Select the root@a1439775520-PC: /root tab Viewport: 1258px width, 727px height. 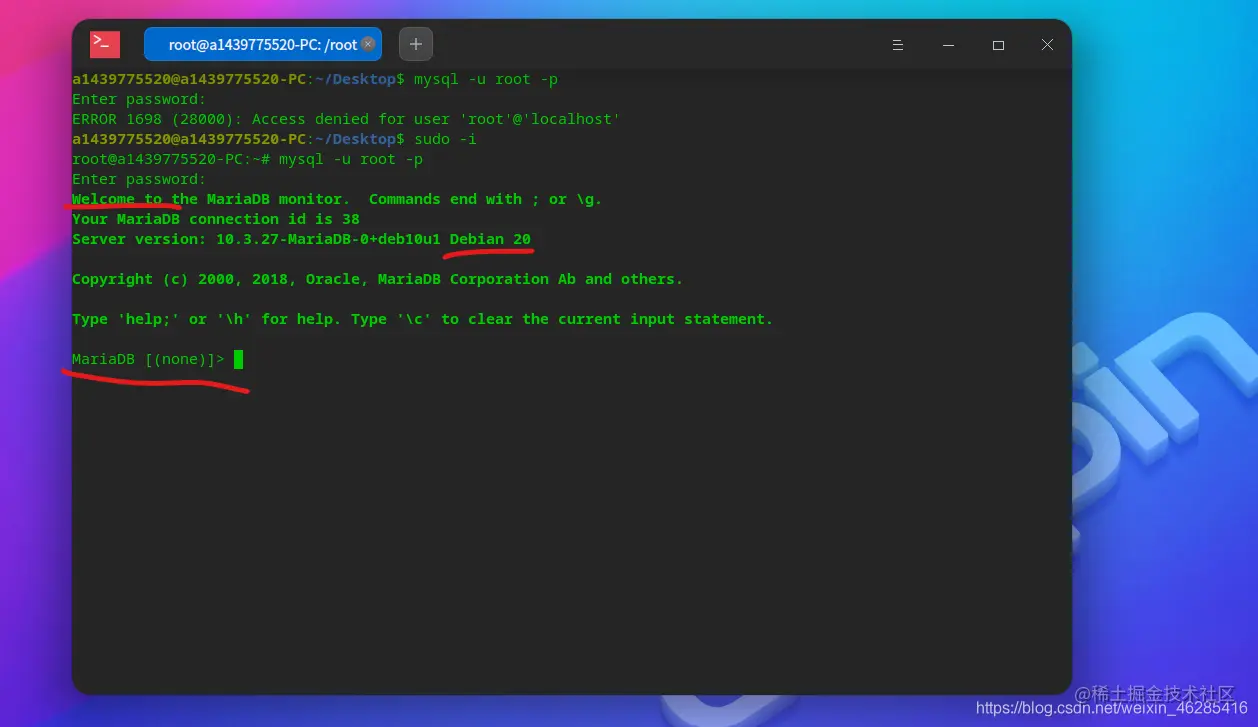pyautogui.click(x=263, y=44)
